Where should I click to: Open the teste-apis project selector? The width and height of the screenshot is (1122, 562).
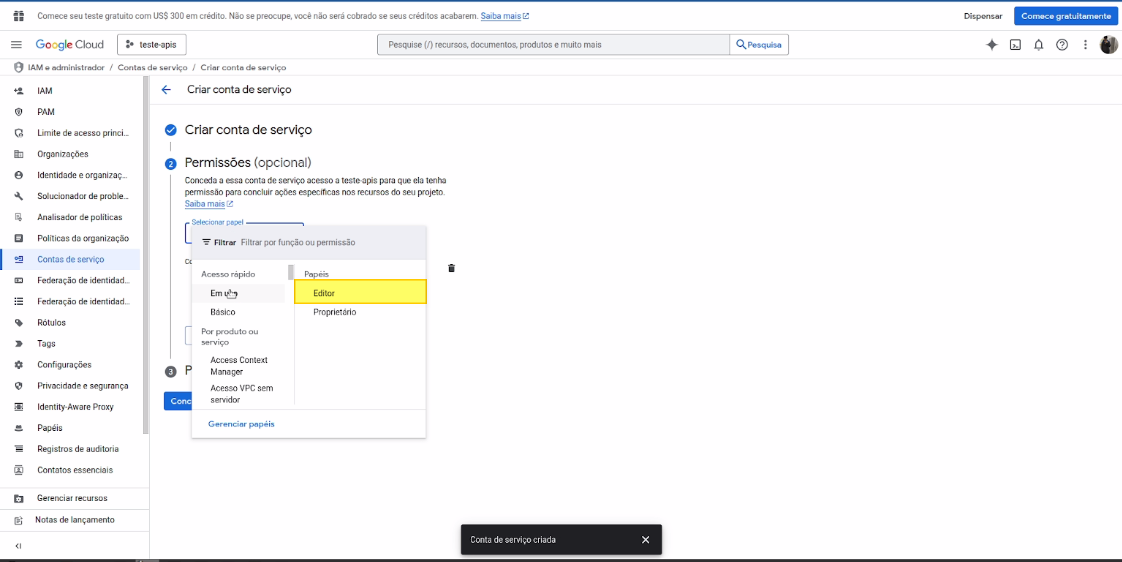(152, 44)
